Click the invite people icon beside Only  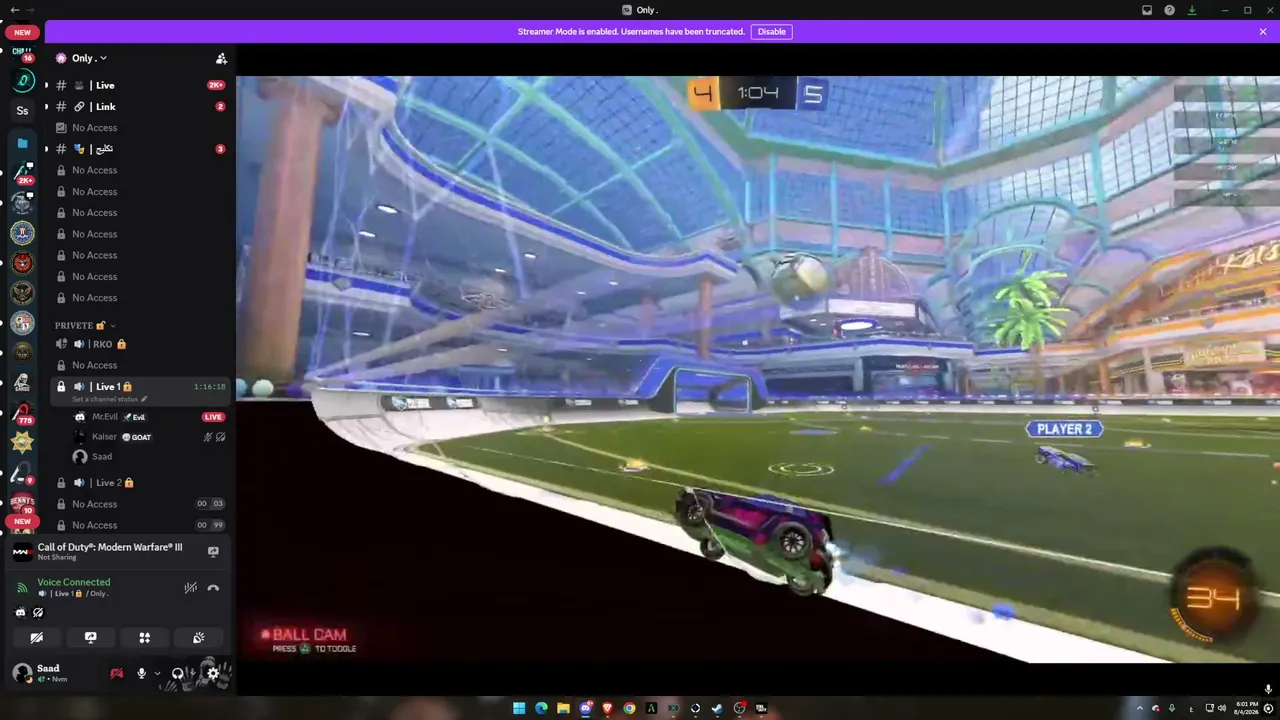221,58
